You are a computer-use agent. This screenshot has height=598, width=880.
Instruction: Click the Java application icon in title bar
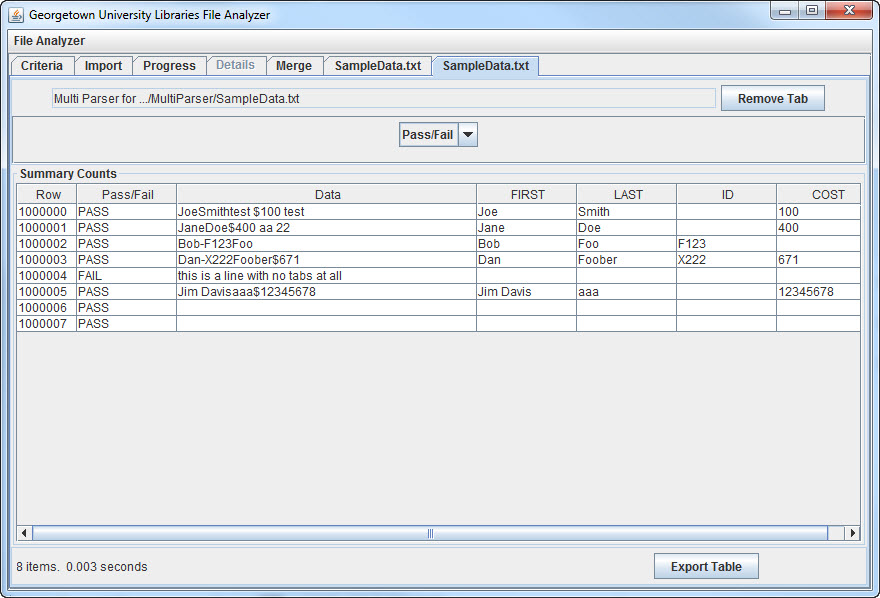point(16,15)
